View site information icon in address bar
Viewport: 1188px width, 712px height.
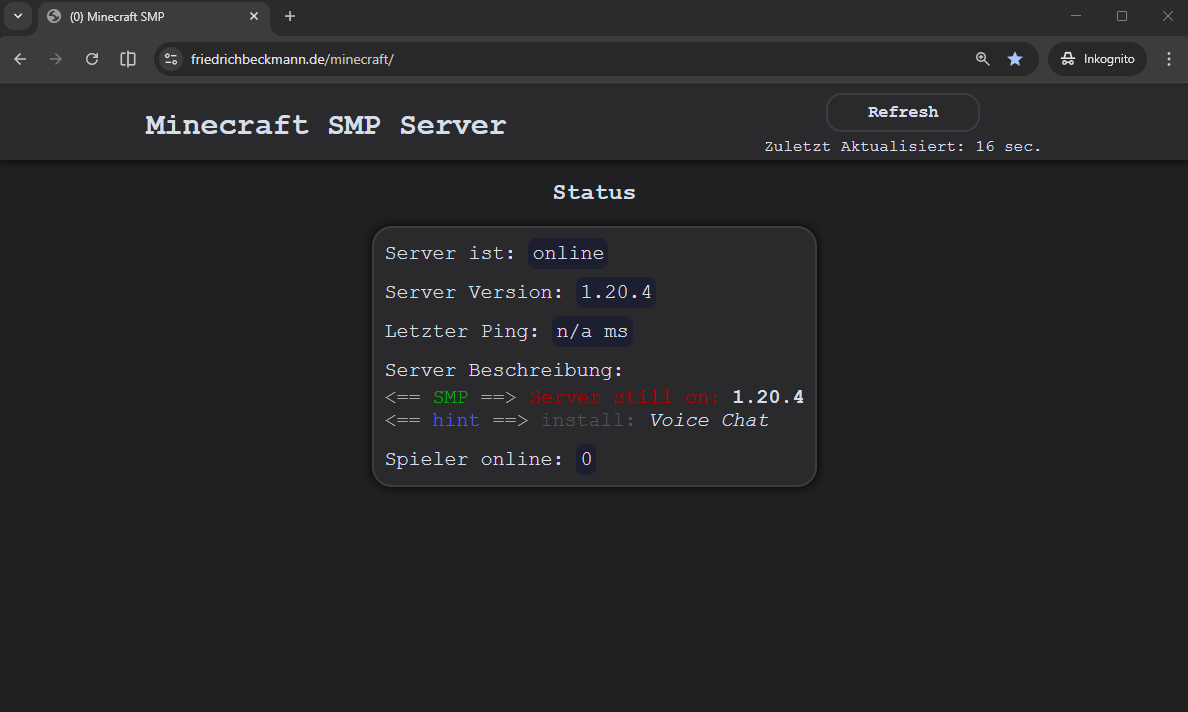point(171,59)
